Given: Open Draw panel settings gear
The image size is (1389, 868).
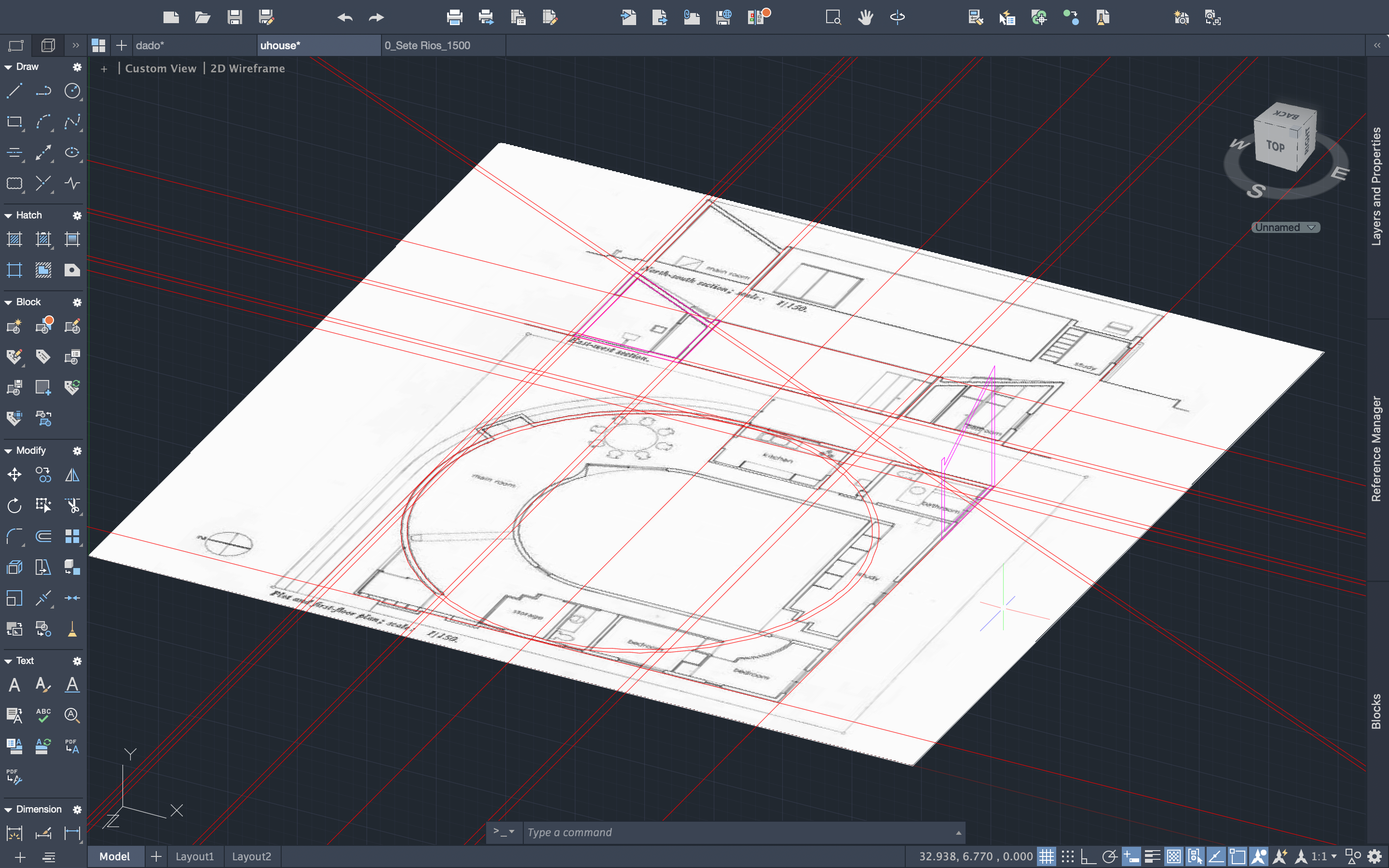Looking at the screenshot, I should (77, 67).
